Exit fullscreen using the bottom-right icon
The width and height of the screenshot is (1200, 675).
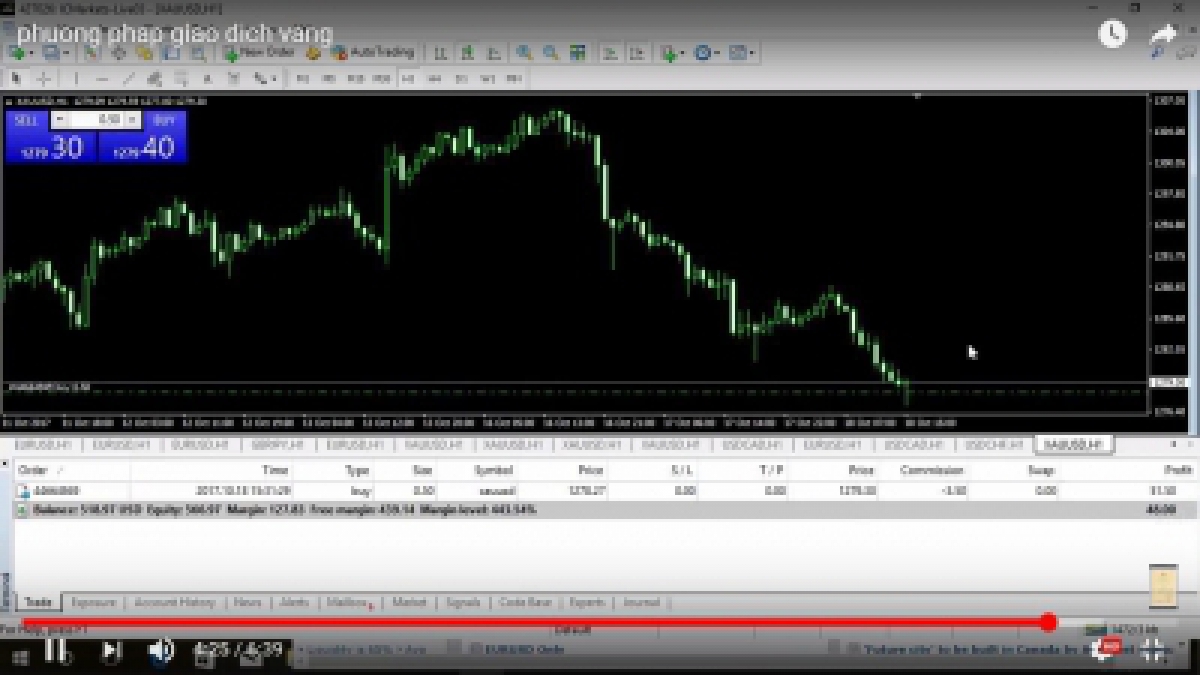1153,650
